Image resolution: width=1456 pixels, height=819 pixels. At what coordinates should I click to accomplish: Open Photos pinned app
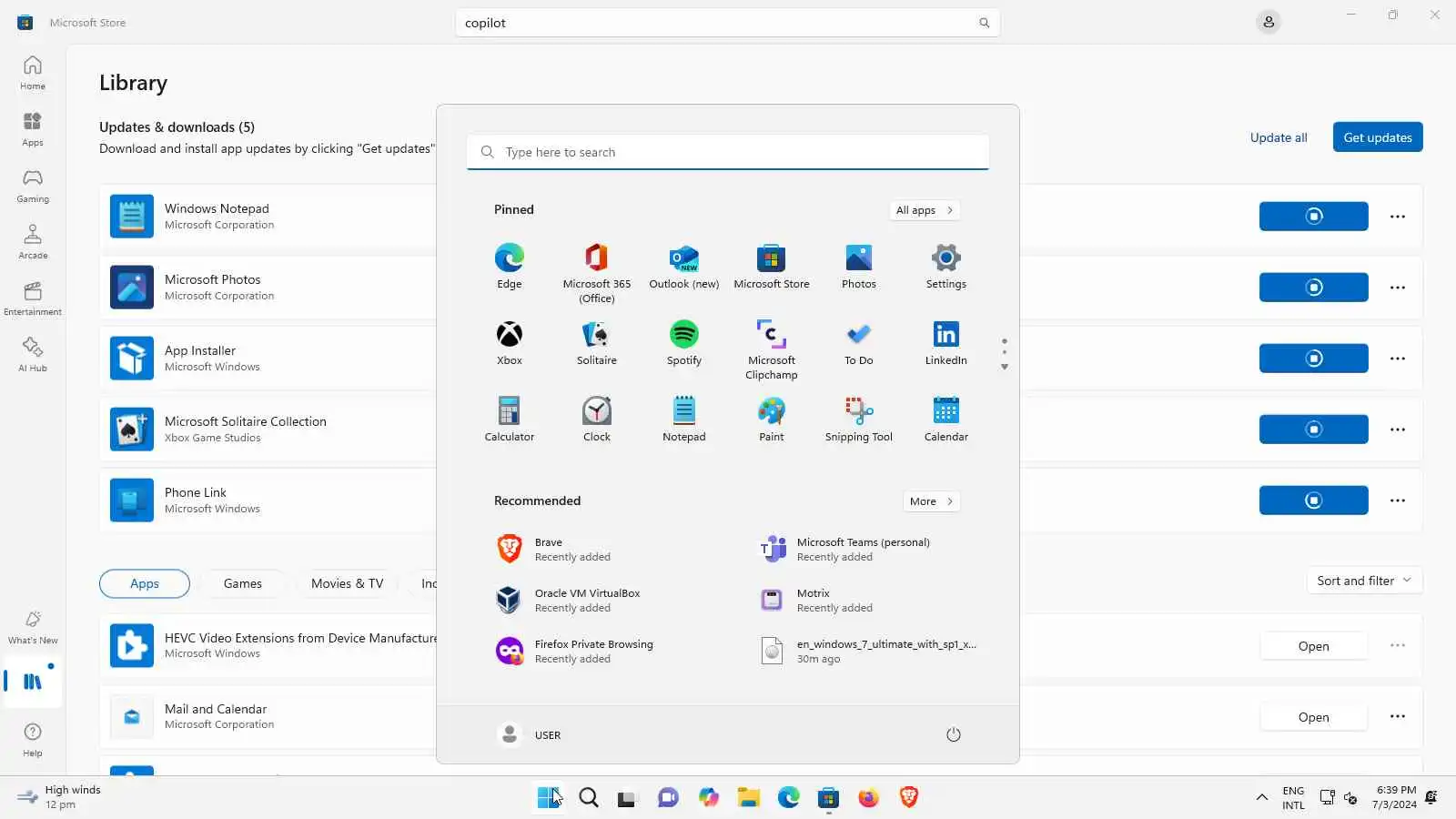(859, 267)
